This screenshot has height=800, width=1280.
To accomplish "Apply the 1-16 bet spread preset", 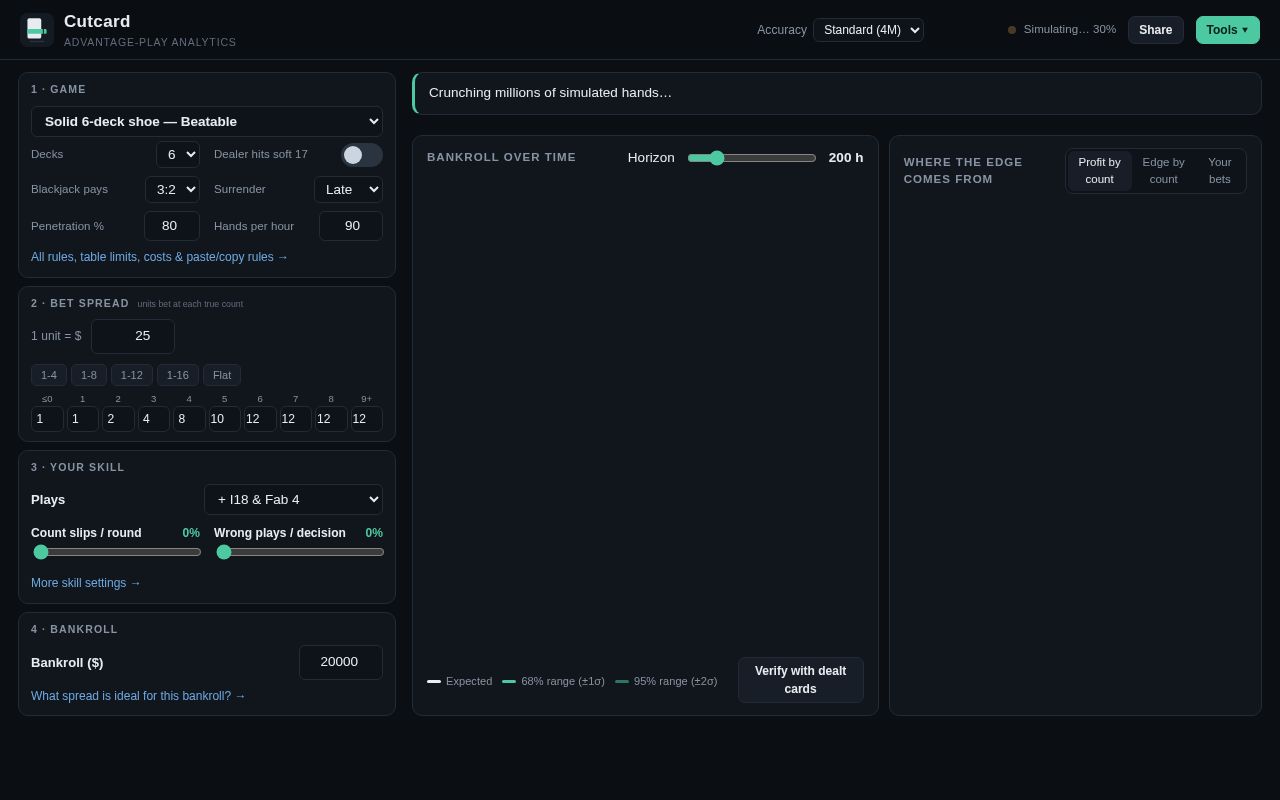I will pyautogui.click(x=178, y=375).
